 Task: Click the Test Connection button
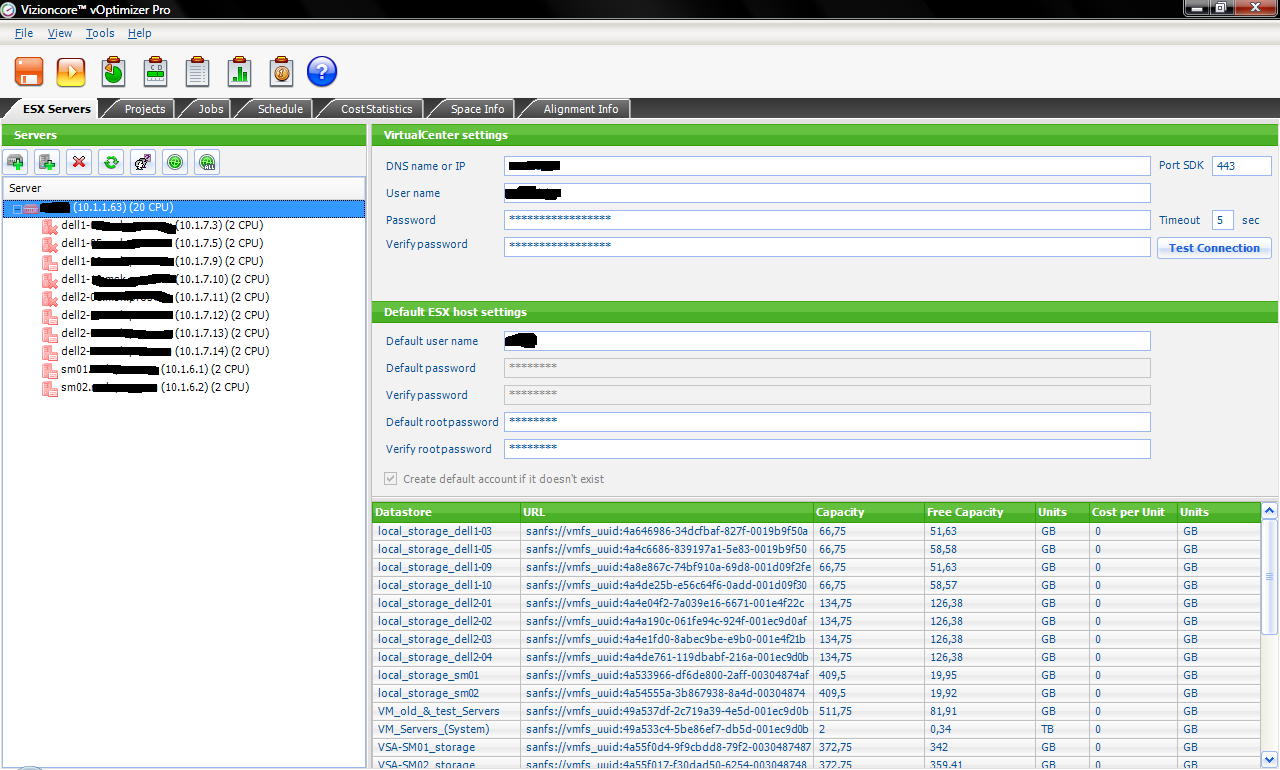(1214, 248)
